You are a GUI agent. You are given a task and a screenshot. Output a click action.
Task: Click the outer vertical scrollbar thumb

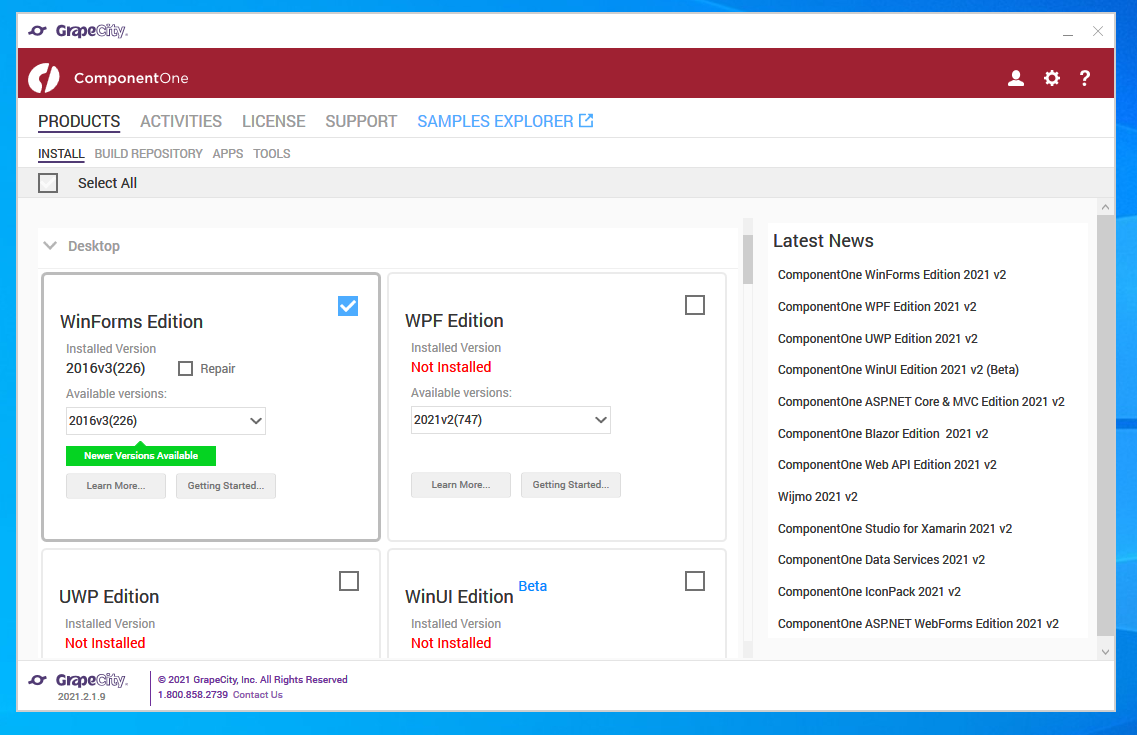coord(1105,424)
